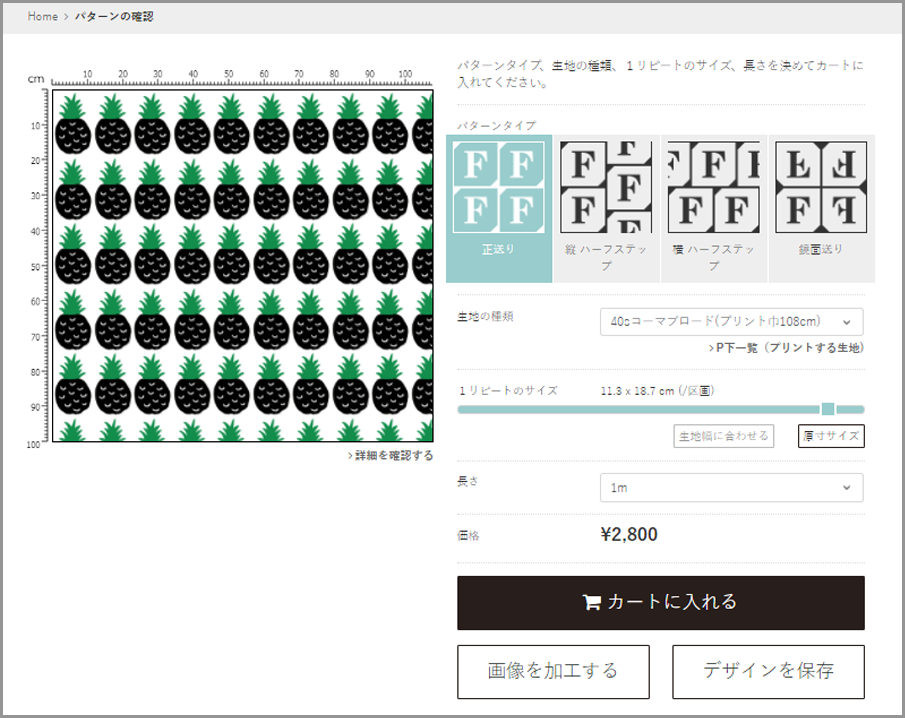Image resolution: width=905 pixels, height=718 pixels.
Task: Go to the Home breadcrumb
Action: tap(43, 16)
